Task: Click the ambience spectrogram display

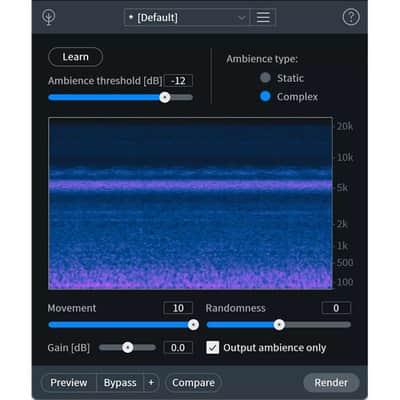Action: 190,203
